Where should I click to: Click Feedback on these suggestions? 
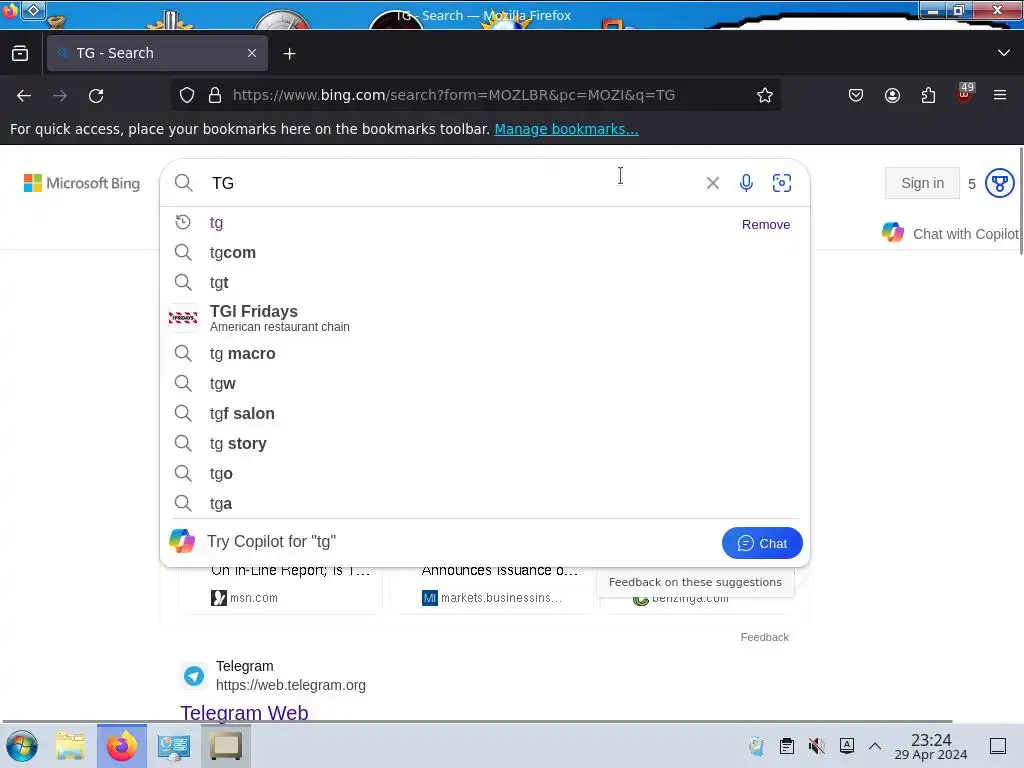695,582
